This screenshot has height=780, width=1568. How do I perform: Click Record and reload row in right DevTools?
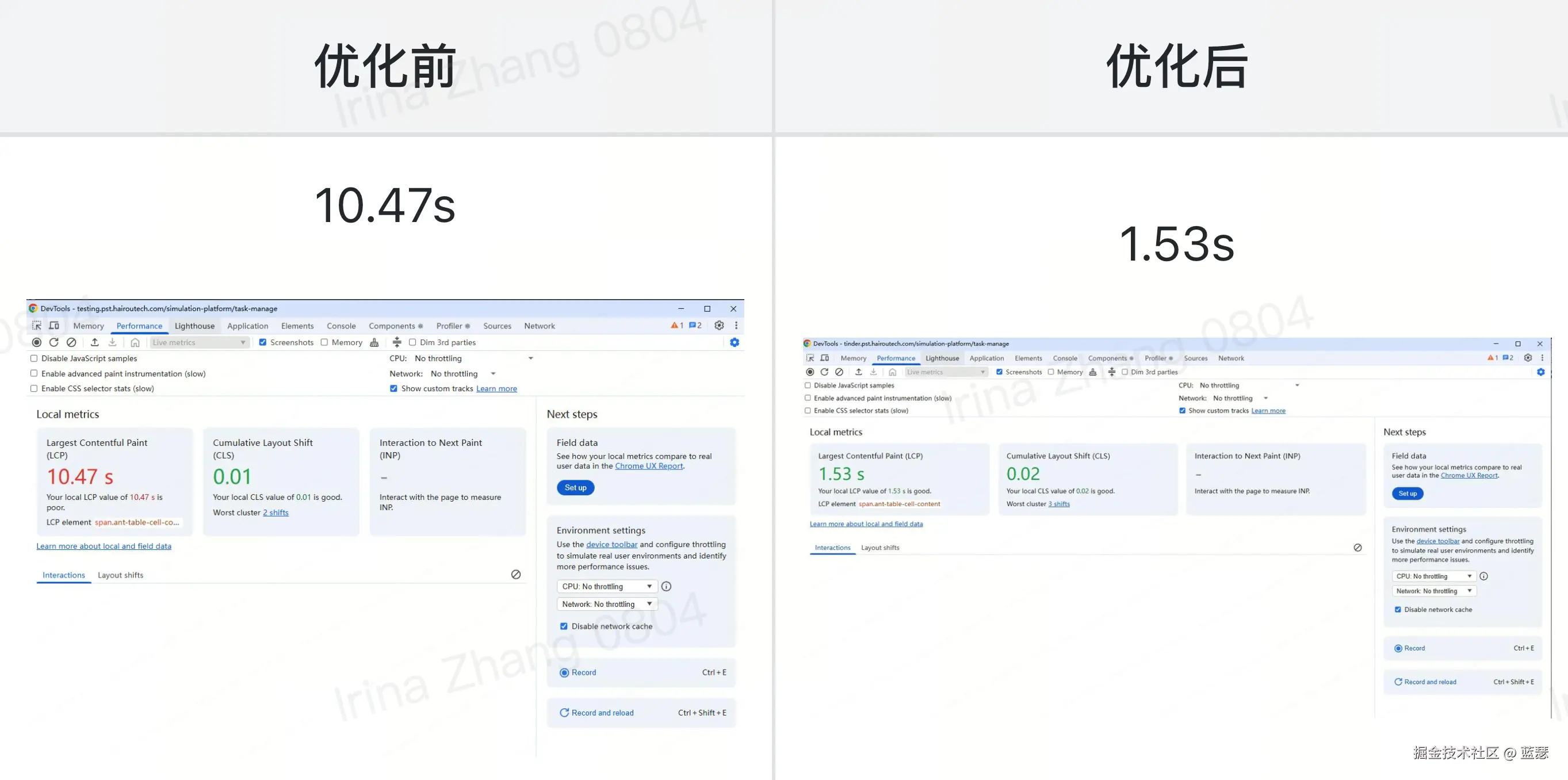point(1430,682)
